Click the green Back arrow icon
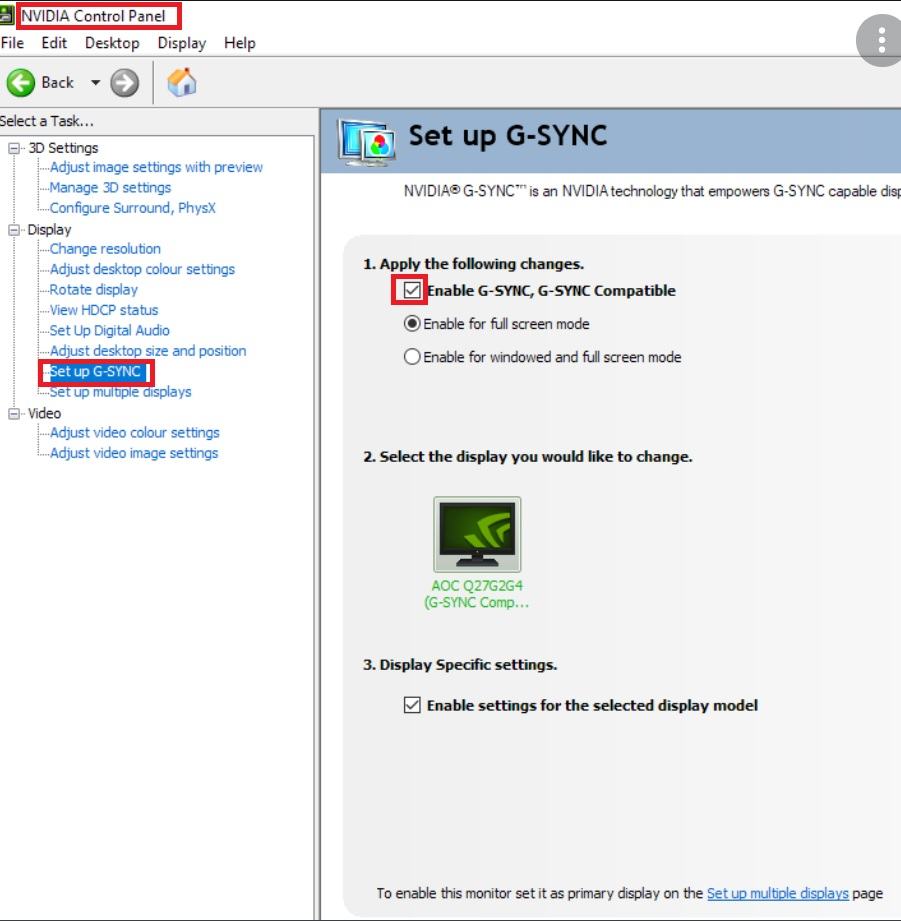This screenshot has height=921, width=901. coord(21,83)
